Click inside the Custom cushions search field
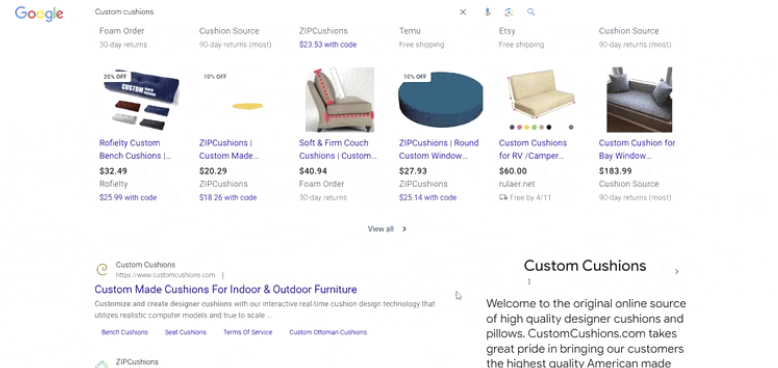This screenshot has width=778, height=368. 273,12
